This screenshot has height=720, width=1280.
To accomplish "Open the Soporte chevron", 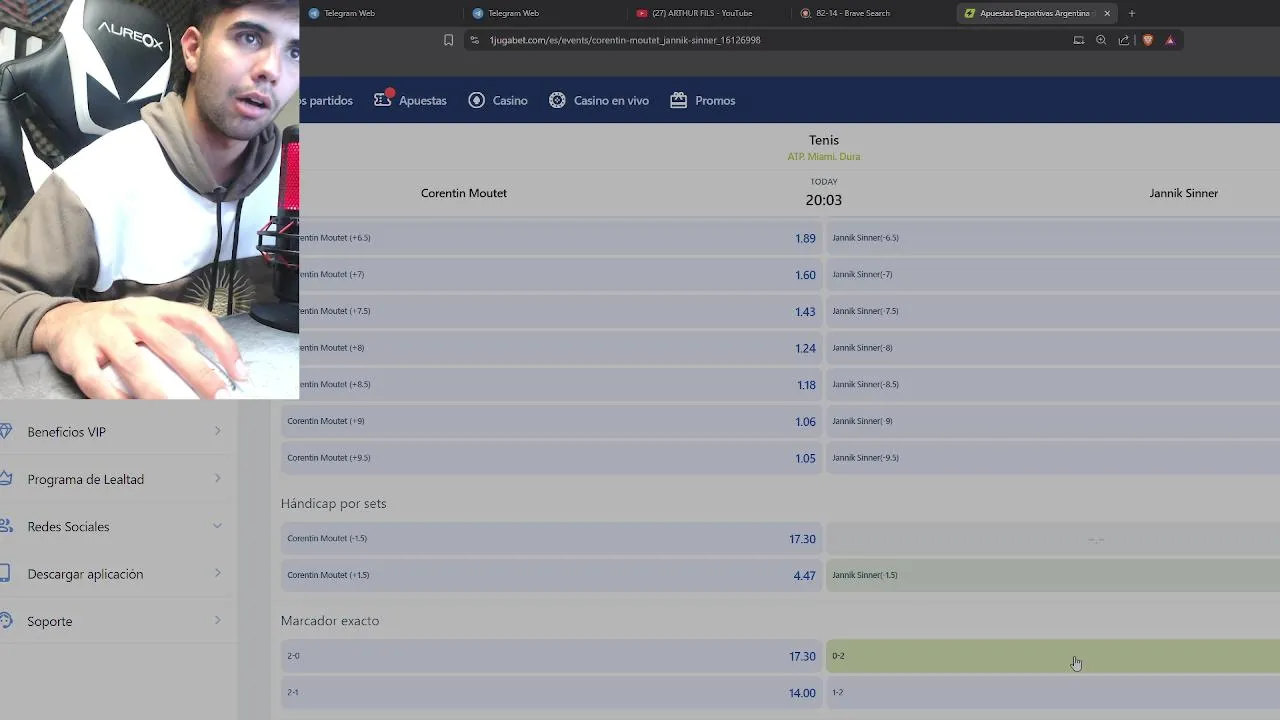I will 217,620.
